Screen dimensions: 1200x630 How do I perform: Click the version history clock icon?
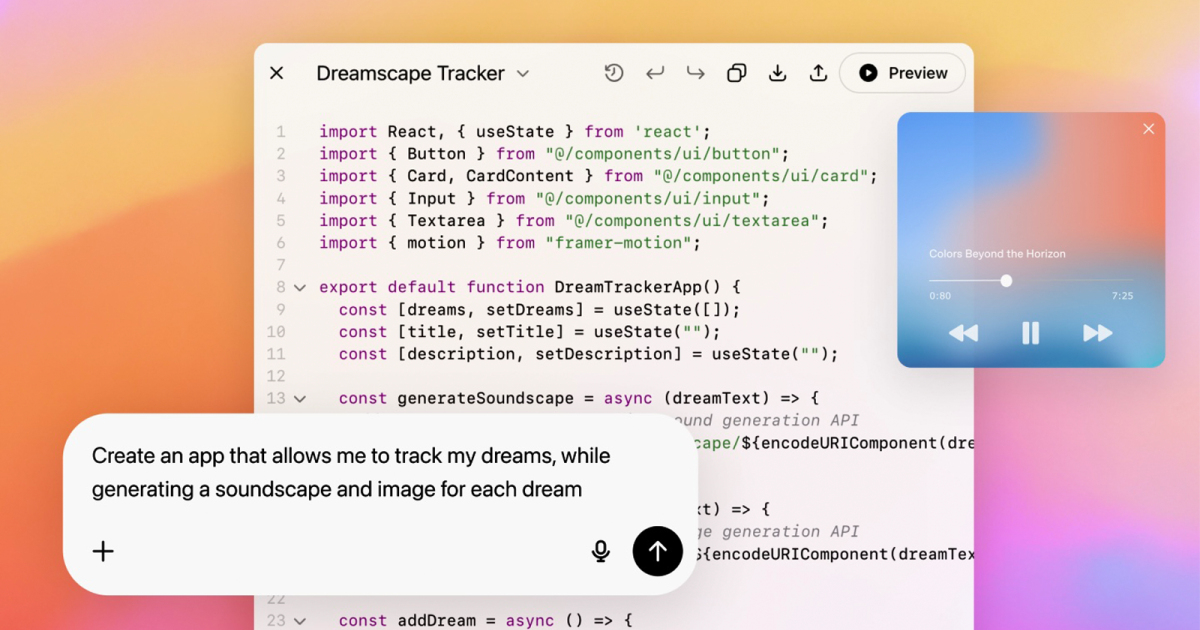click(614, 73)
